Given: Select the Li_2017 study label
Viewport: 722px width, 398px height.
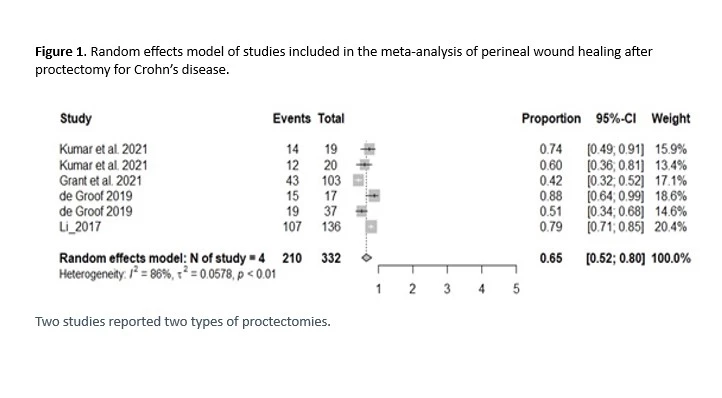Looking at the screenshot, I should [x=80, y=227].
